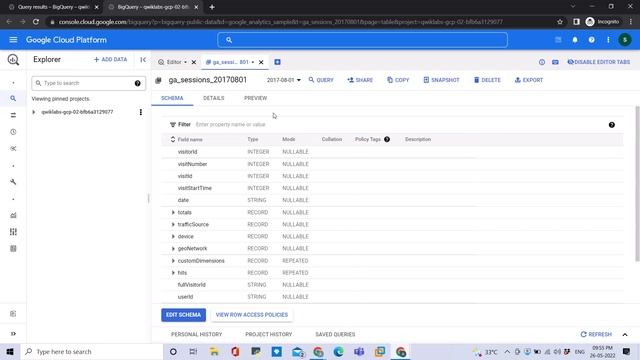Image resolution: width=640 pixels, height=360 pixels.
Task: Click View Row Access Policies button
Action: (252, 315)
